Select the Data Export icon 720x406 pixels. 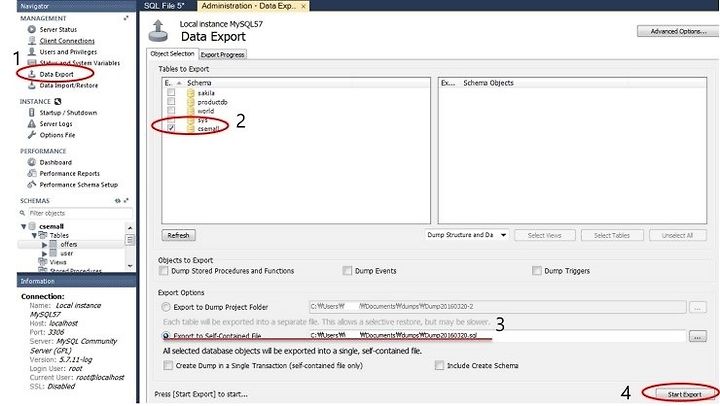[x=32, y=73]
